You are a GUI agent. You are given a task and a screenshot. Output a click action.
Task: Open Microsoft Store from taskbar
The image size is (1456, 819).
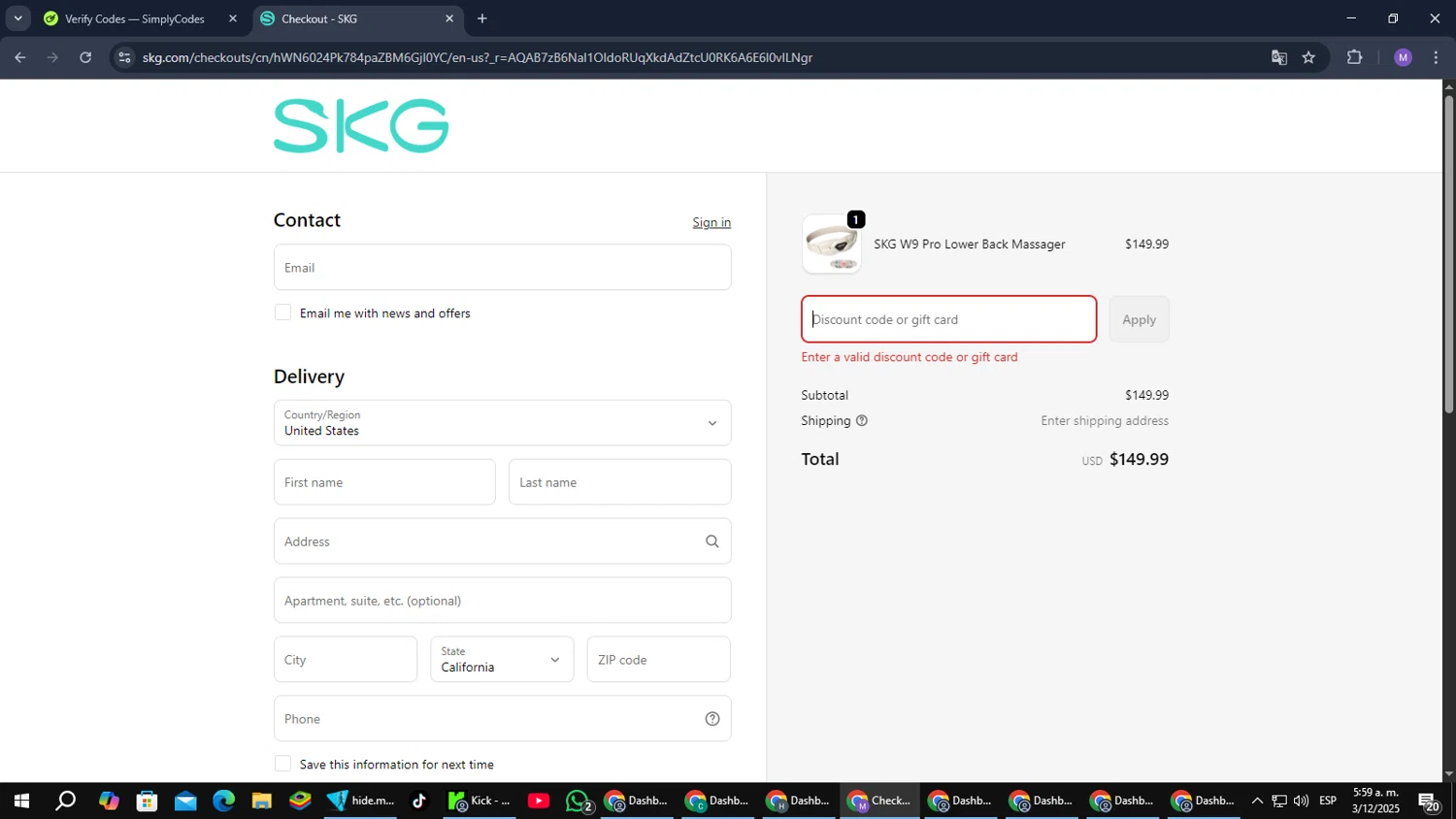click(x=147, y=801)
